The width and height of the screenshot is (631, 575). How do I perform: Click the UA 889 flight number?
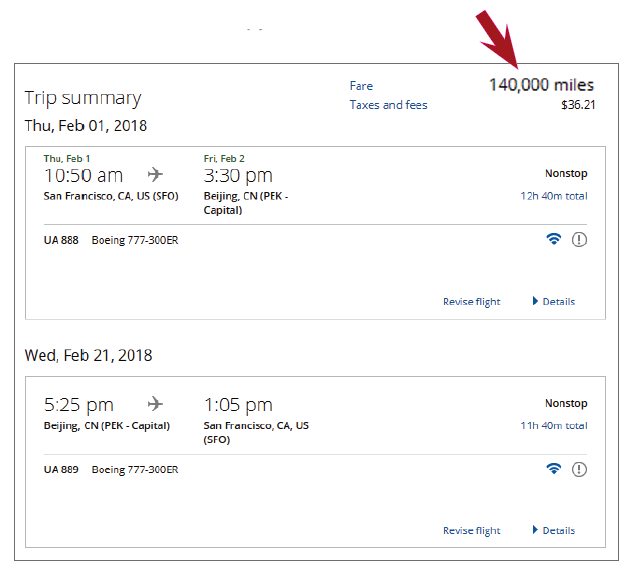[61, 470]
